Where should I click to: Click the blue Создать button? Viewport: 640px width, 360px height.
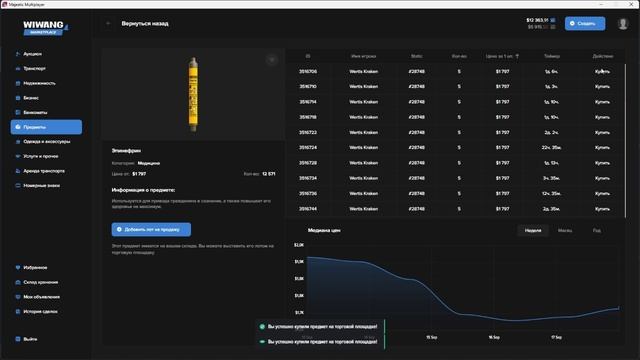585,24
